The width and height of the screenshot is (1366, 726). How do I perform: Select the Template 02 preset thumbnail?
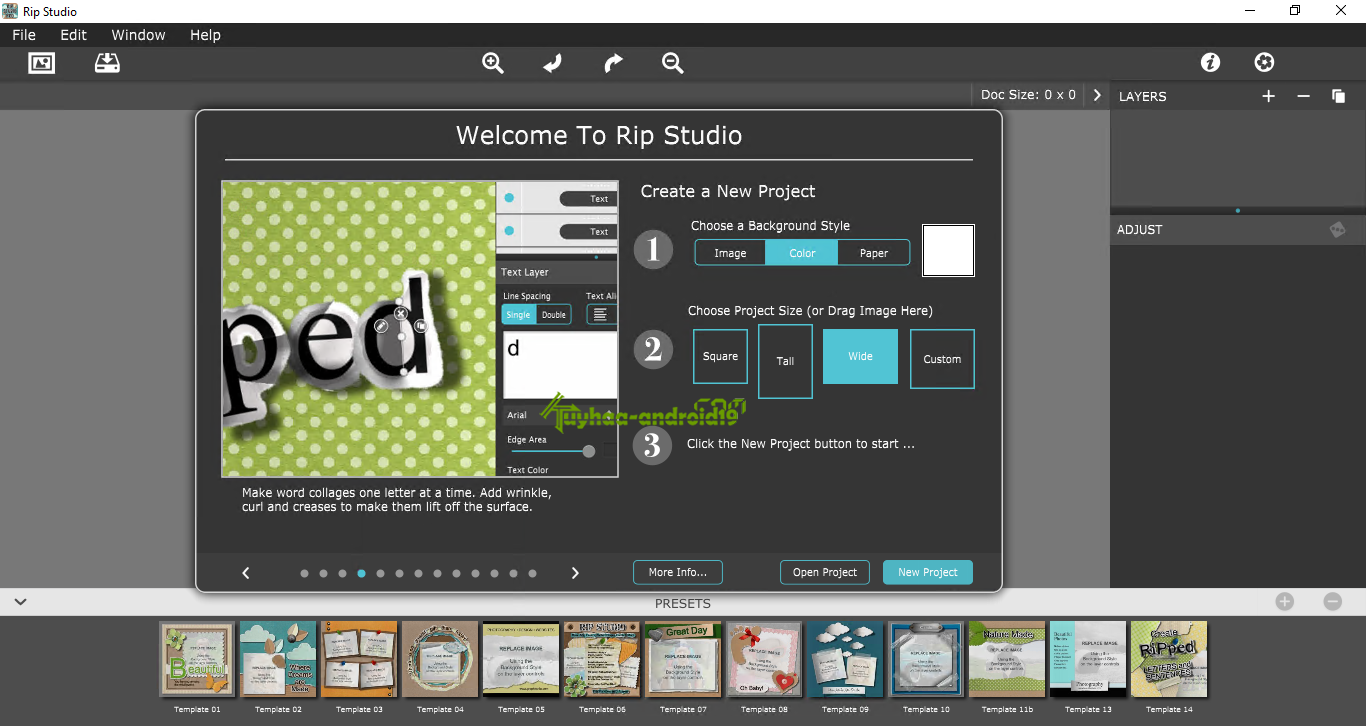278,659
